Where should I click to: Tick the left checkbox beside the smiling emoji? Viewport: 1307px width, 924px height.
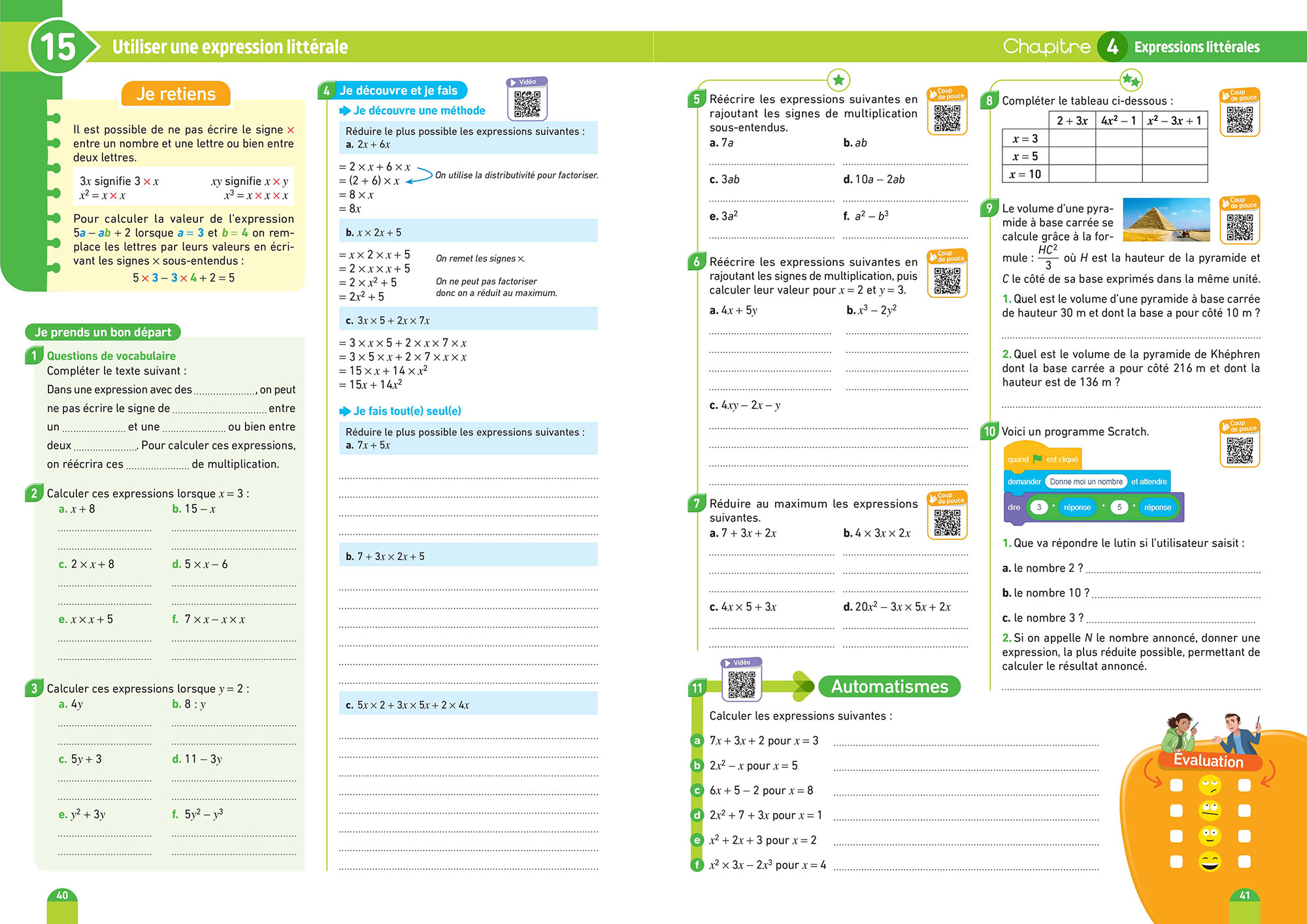click(x=1176, y=836)
